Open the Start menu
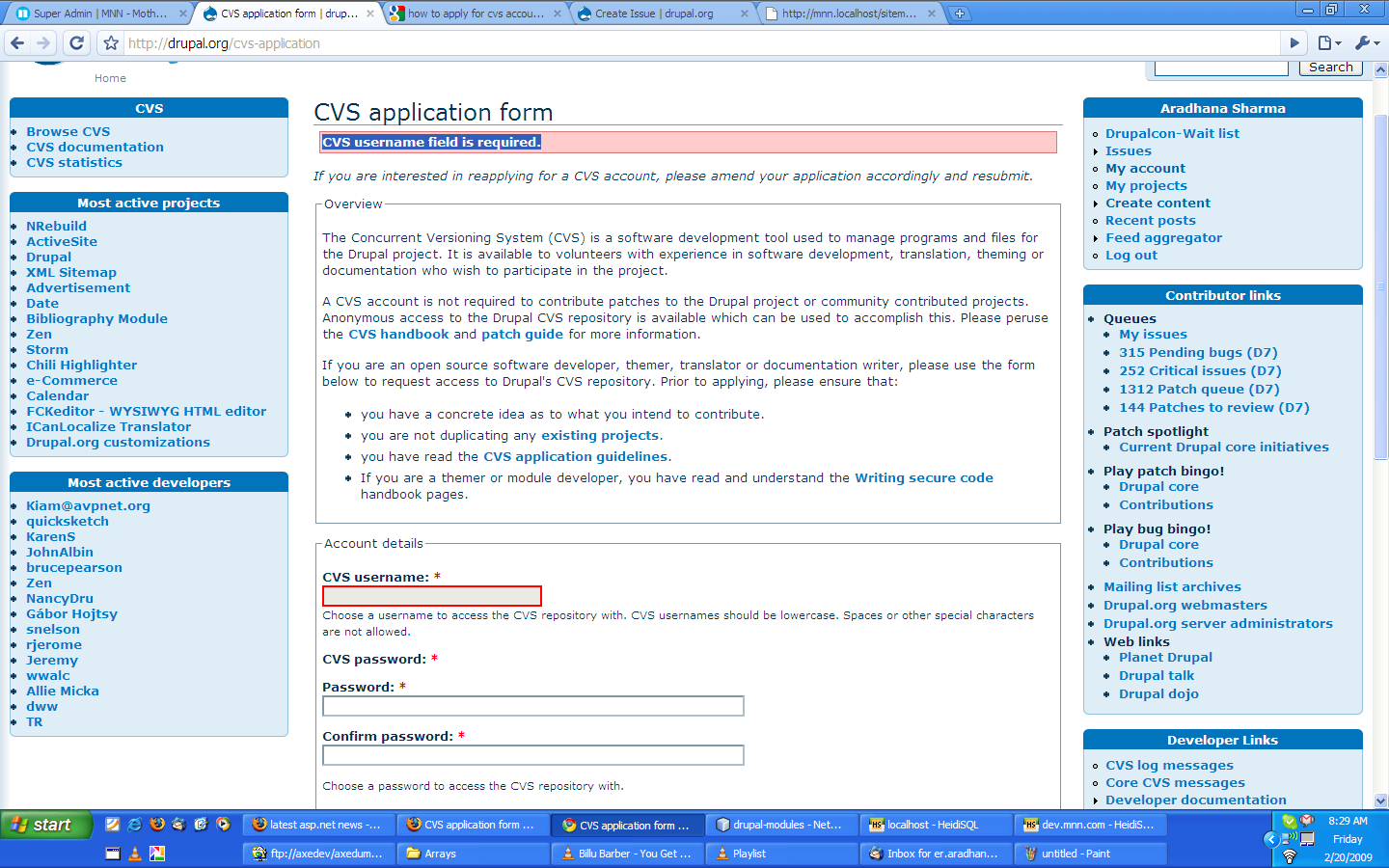This screenshot has height=868, width=1389. tap(45, 825)
